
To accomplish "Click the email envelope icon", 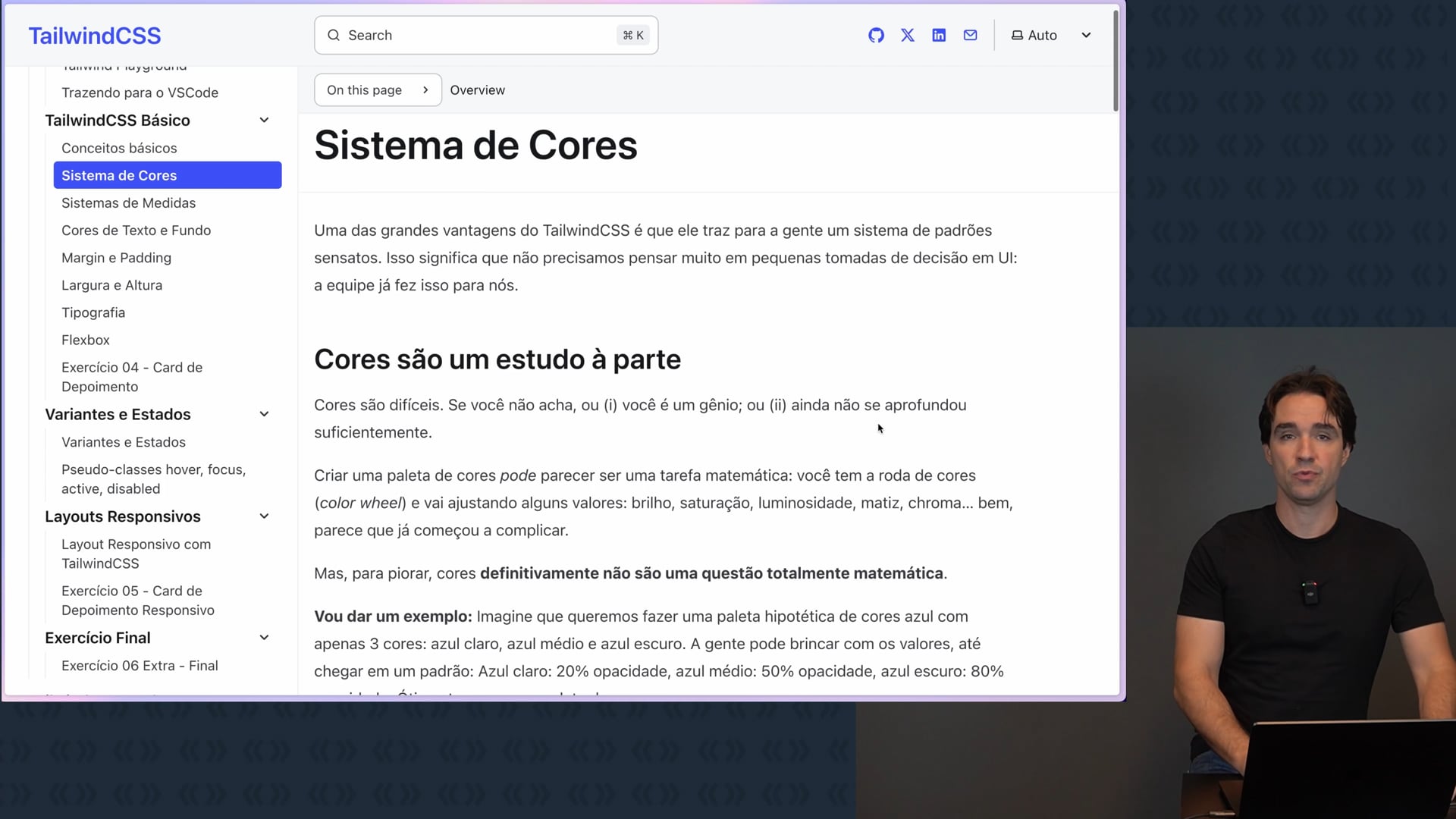I will click(970, 36).
